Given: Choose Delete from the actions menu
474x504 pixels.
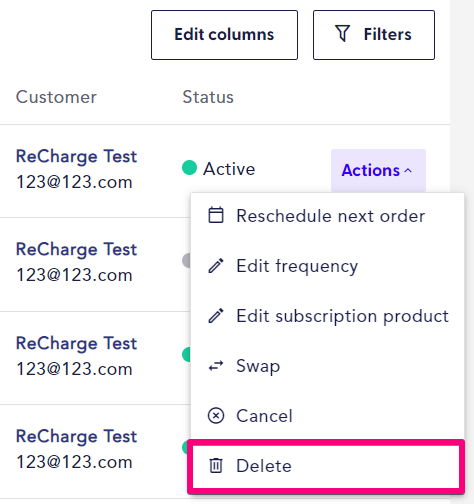Looking at the screenshot, I should click(x=326, y=466).
